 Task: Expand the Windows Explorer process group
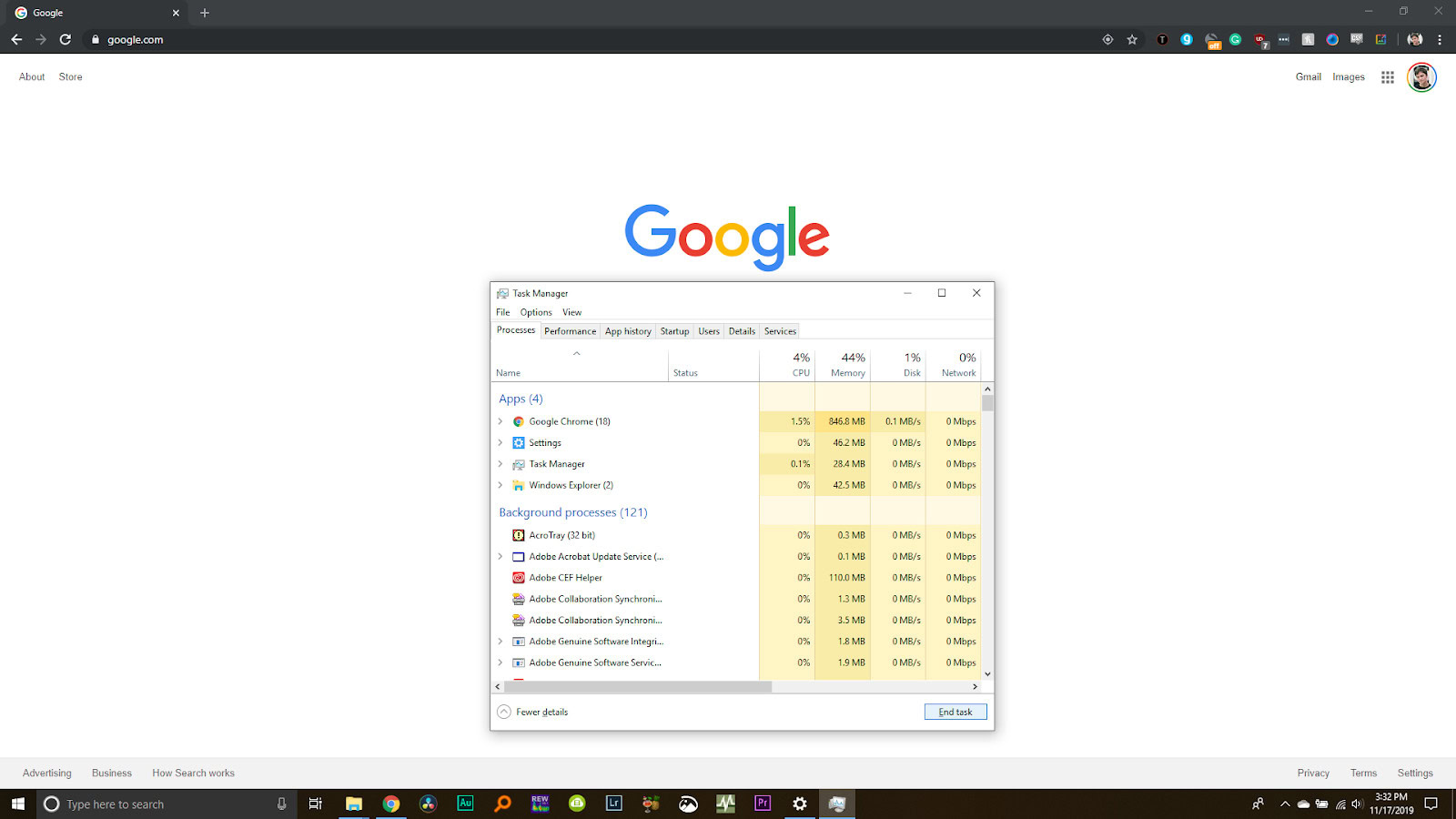500,485
